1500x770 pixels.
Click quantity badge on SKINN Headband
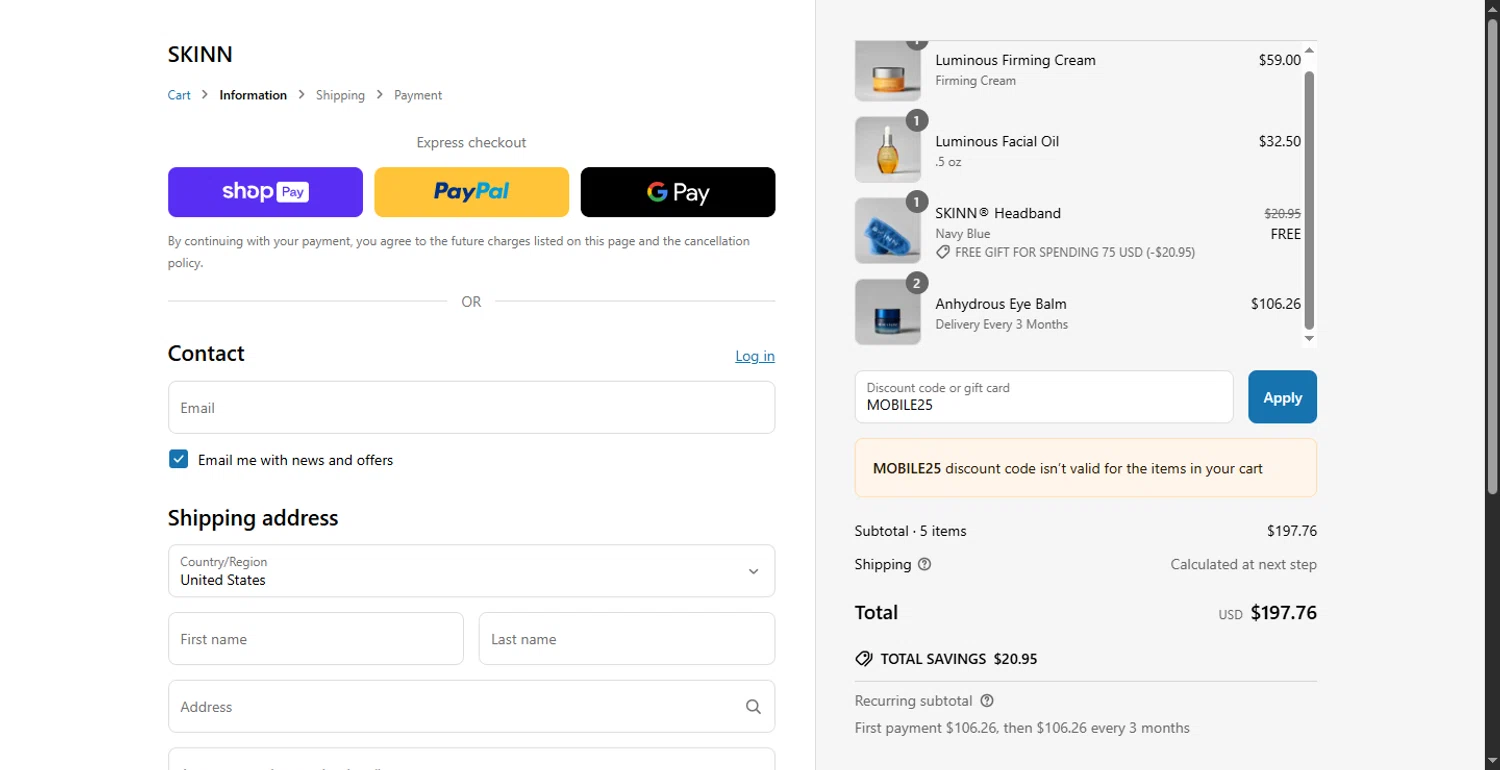[x=917, y=202]
